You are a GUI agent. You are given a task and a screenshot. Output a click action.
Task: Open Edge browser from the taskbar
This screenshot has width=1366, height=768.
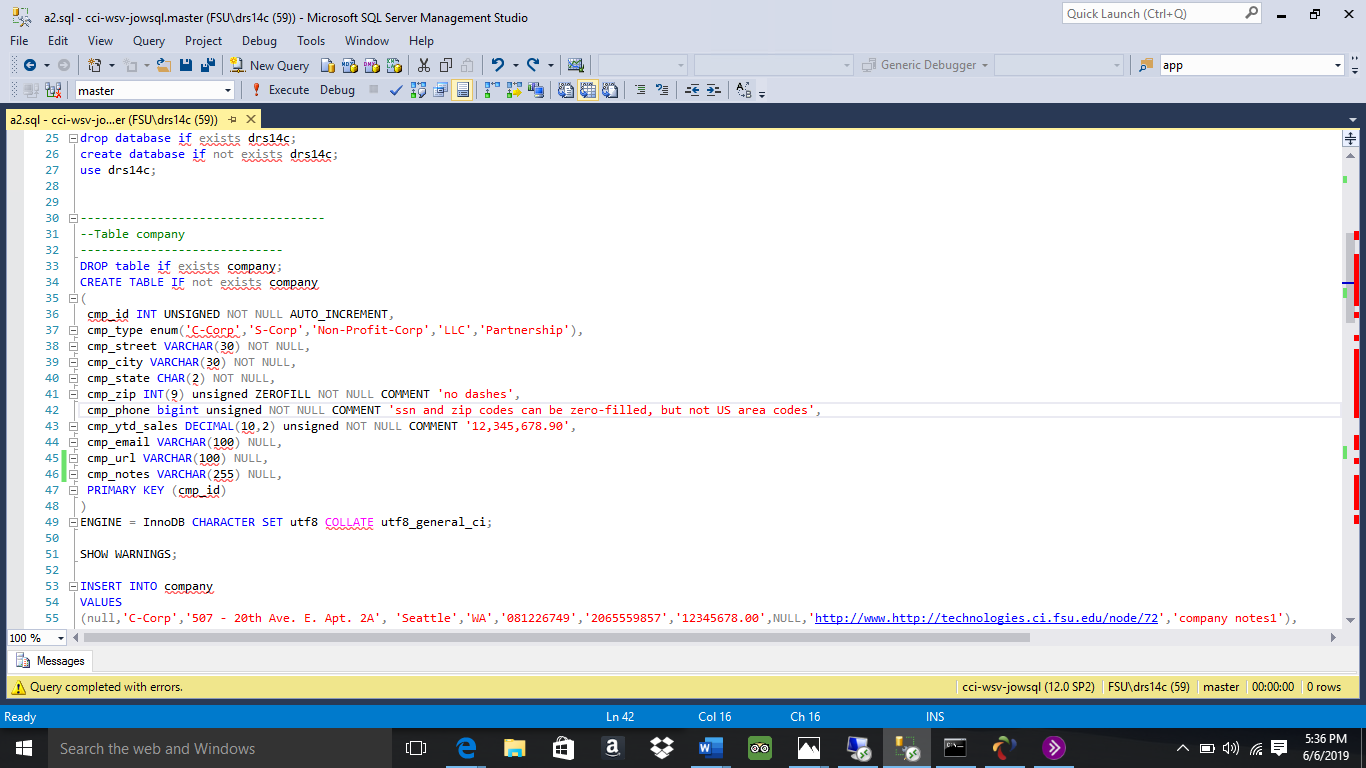click(x=466, y=748)
